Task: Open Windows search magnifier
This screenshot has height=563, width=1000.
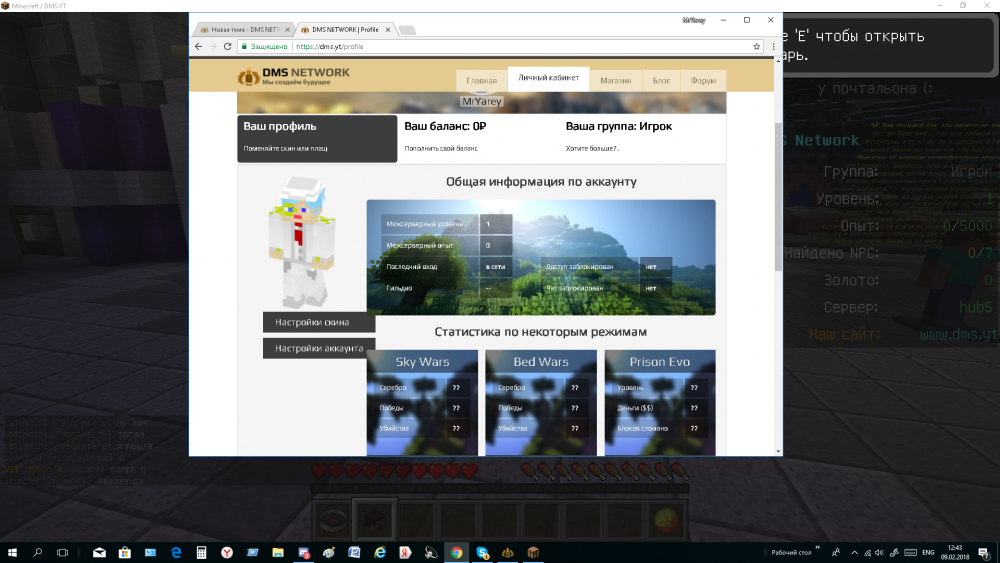Action: (37, 552)
